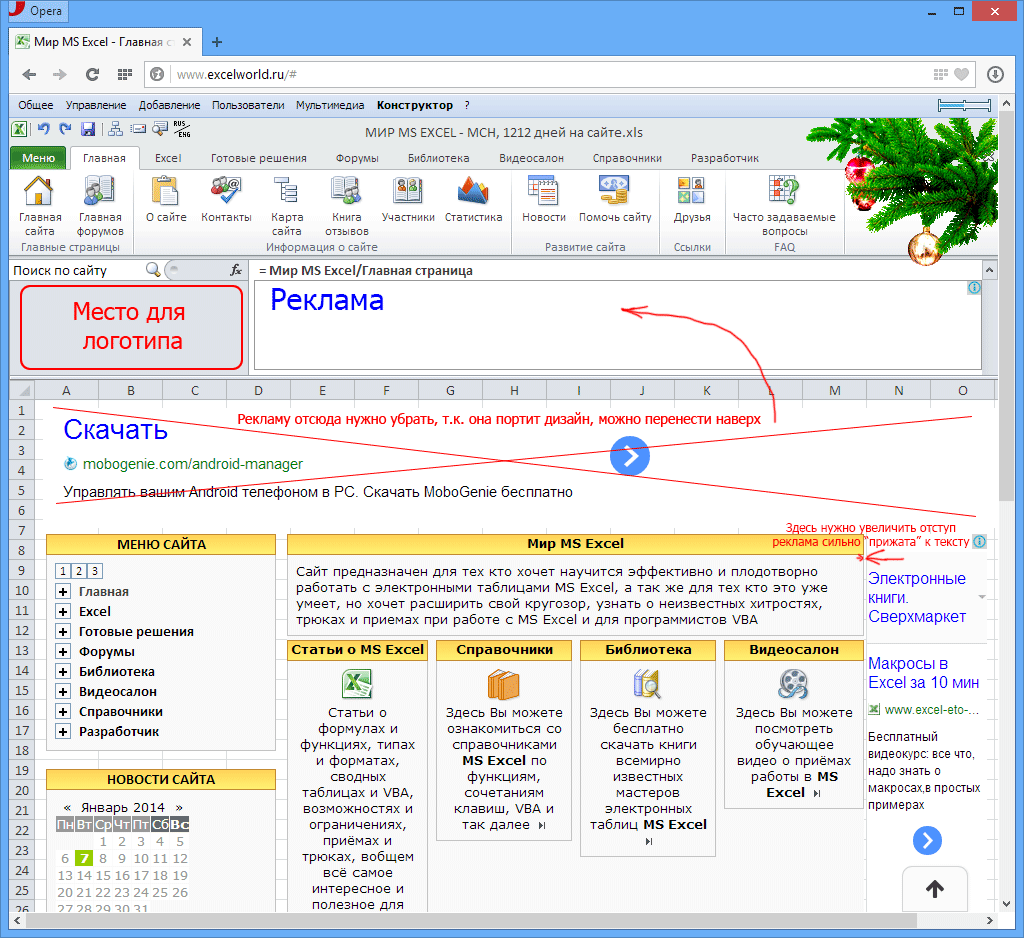1024x938 pixels.
Task: Reload the page in Opera
Action: tap(92, 74)
